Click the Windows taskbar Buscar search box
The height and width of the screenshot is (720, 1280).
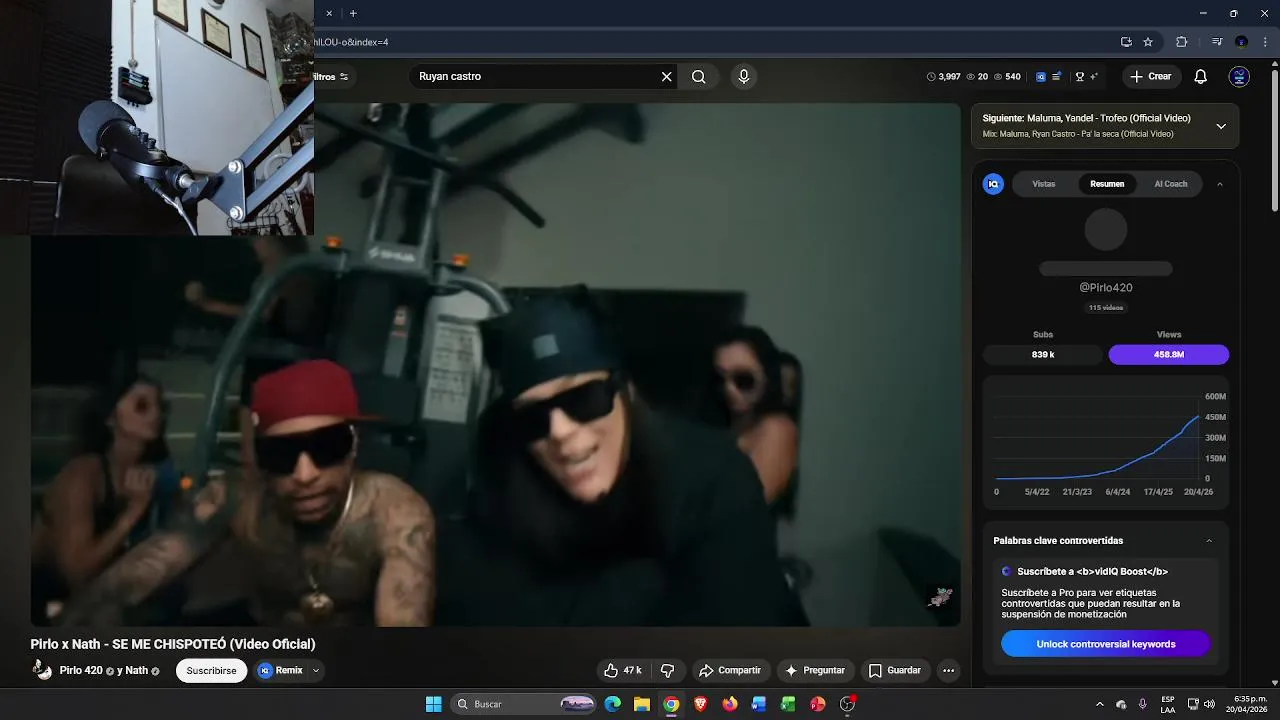[525, 704]
